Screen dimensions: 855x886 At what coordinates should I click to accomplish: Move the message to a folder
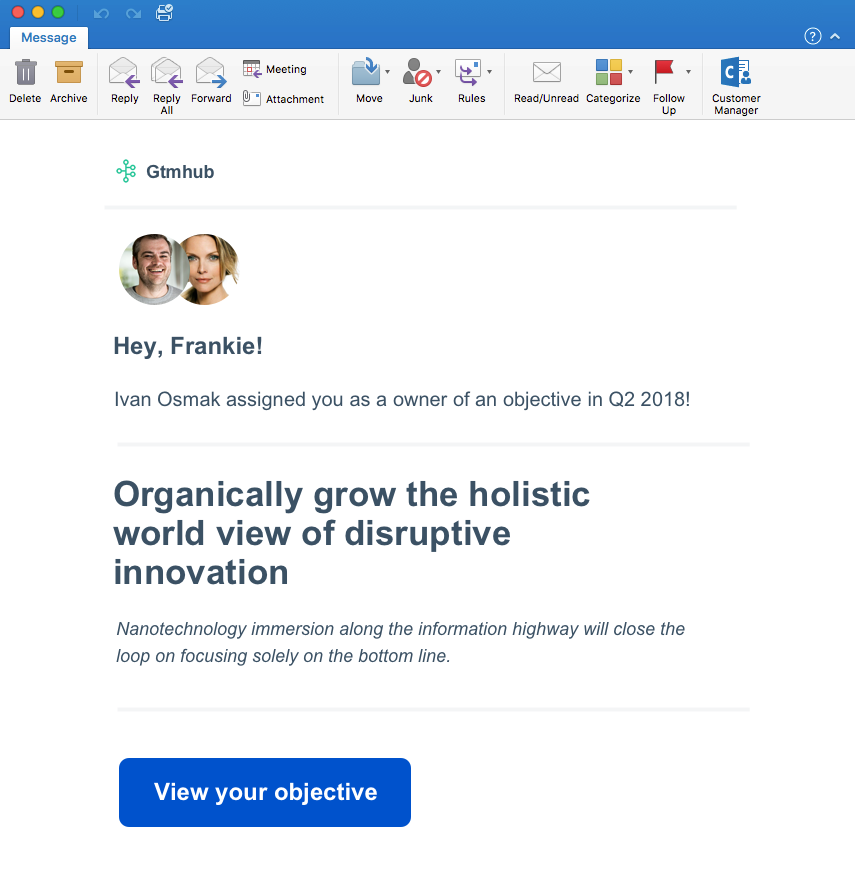point(367,81)
